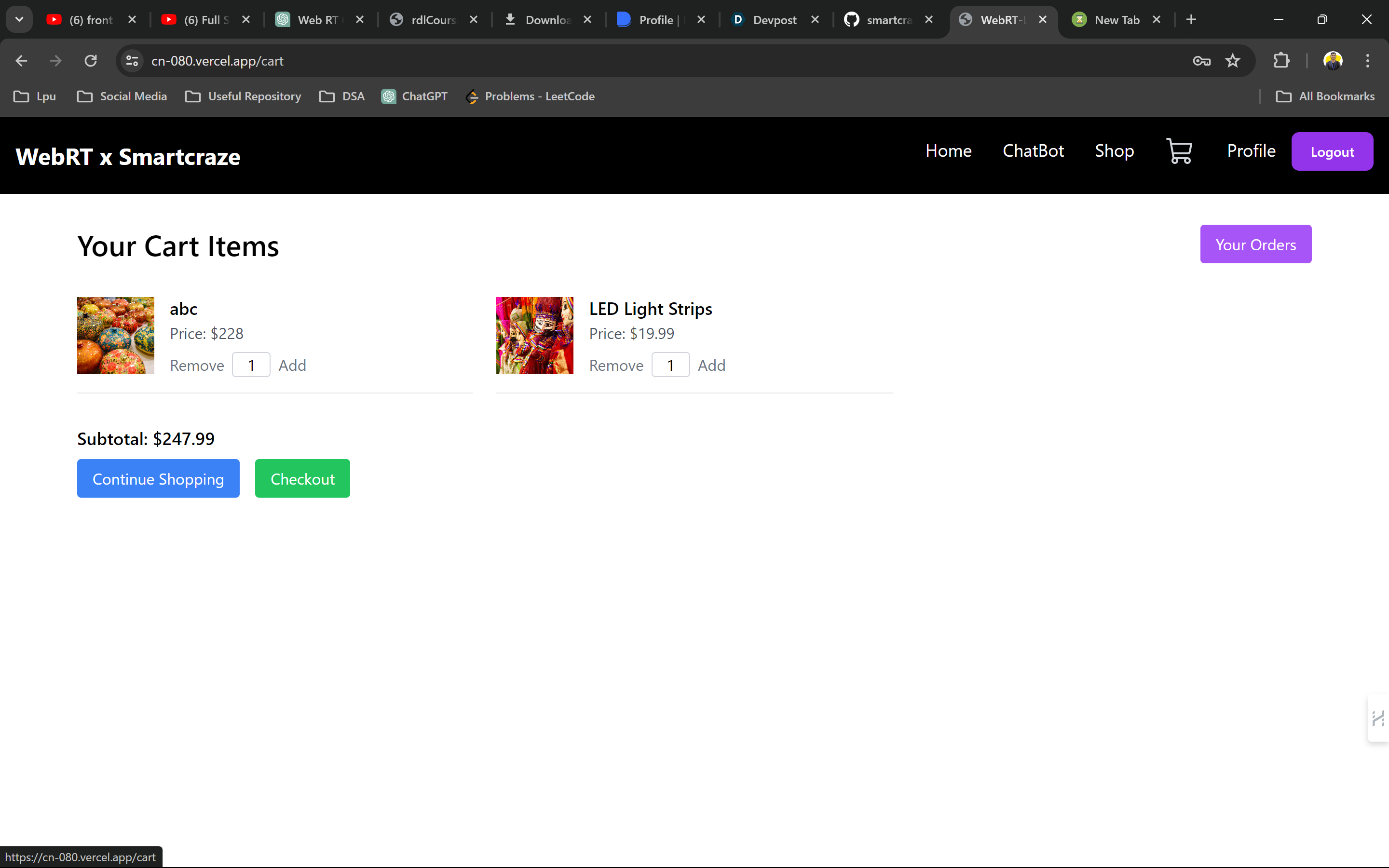Open Chrome three-dot menu
The height and width of the screenshot is (868, 1389).
[x=1367, y=61]
